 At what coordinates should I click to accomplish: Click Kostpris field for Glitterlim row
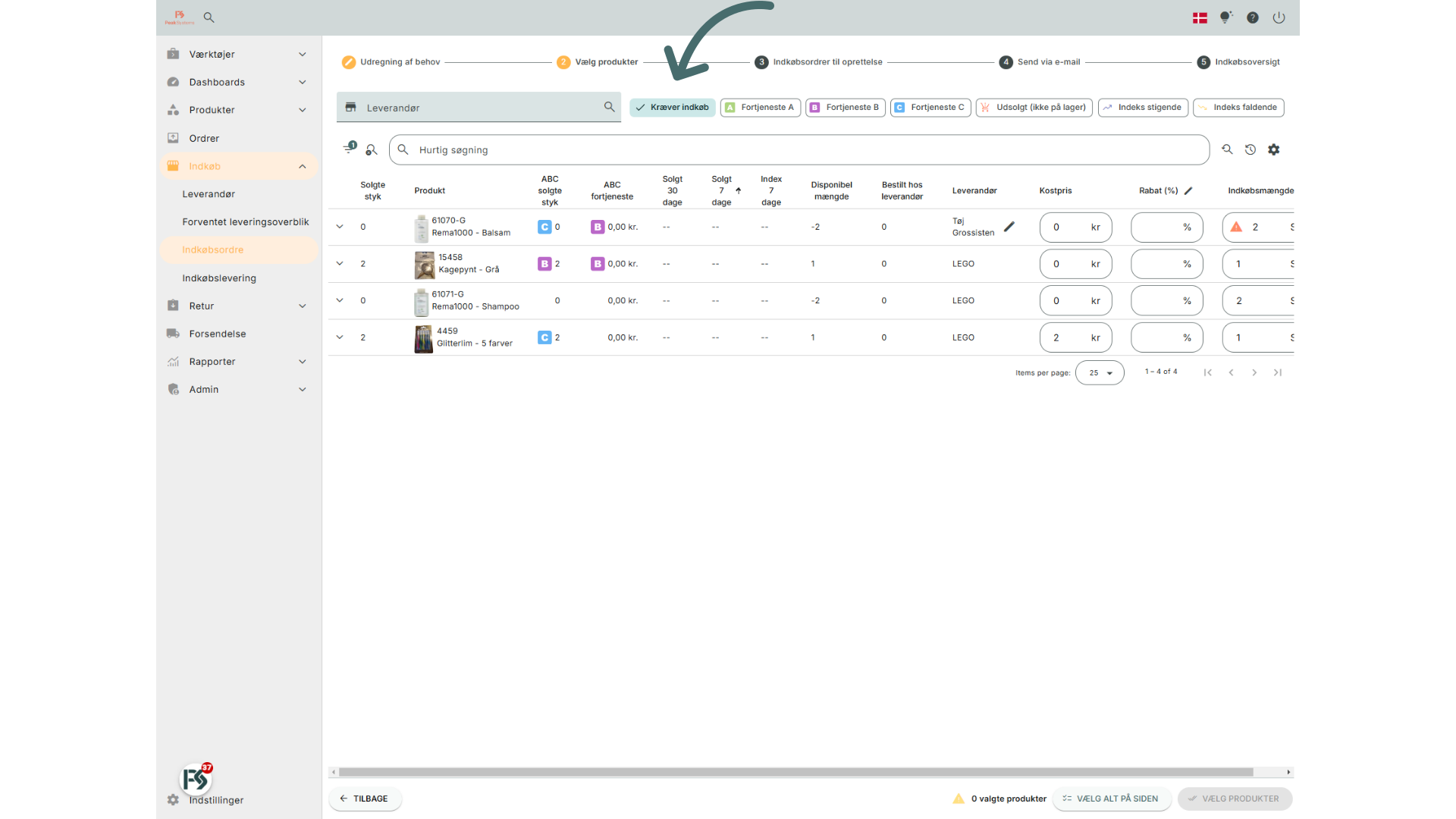1075,337
